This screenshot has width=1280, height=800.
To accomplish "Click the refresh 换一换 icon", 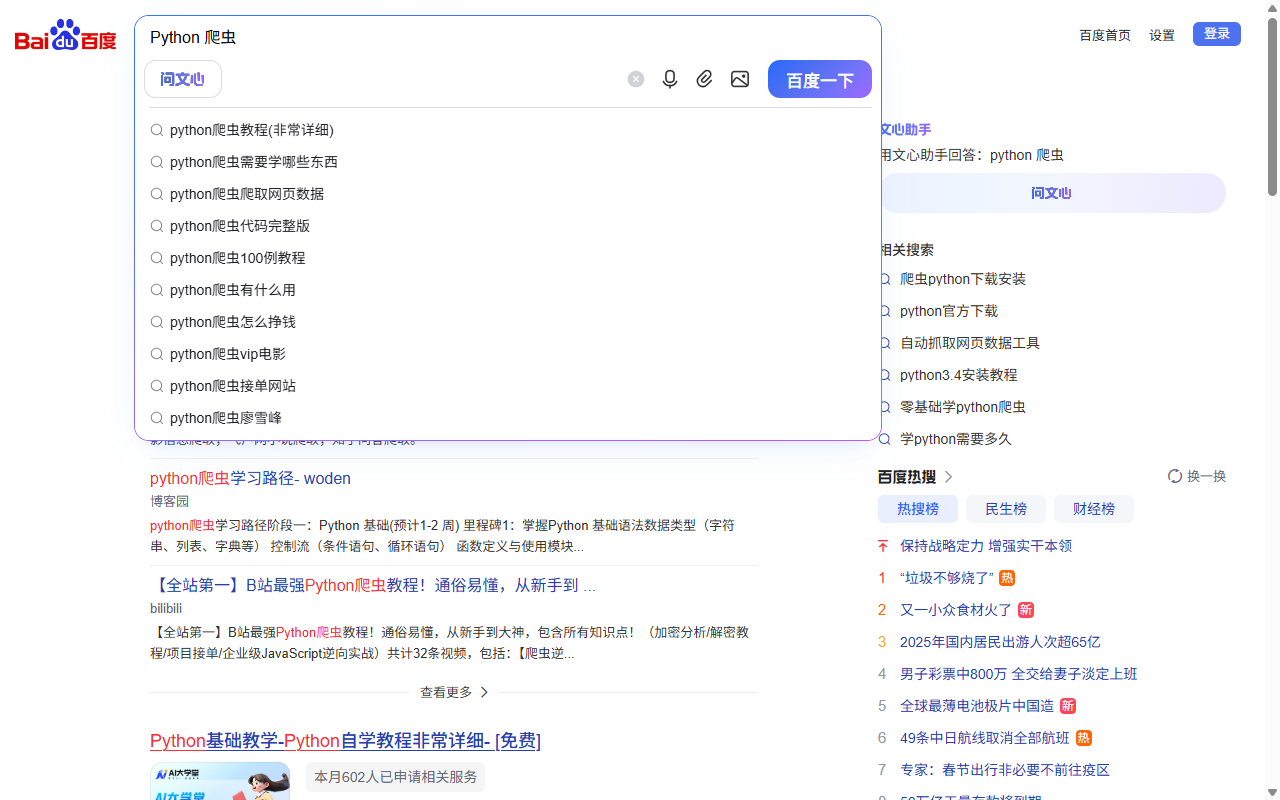I will [x=1175, y=476].
